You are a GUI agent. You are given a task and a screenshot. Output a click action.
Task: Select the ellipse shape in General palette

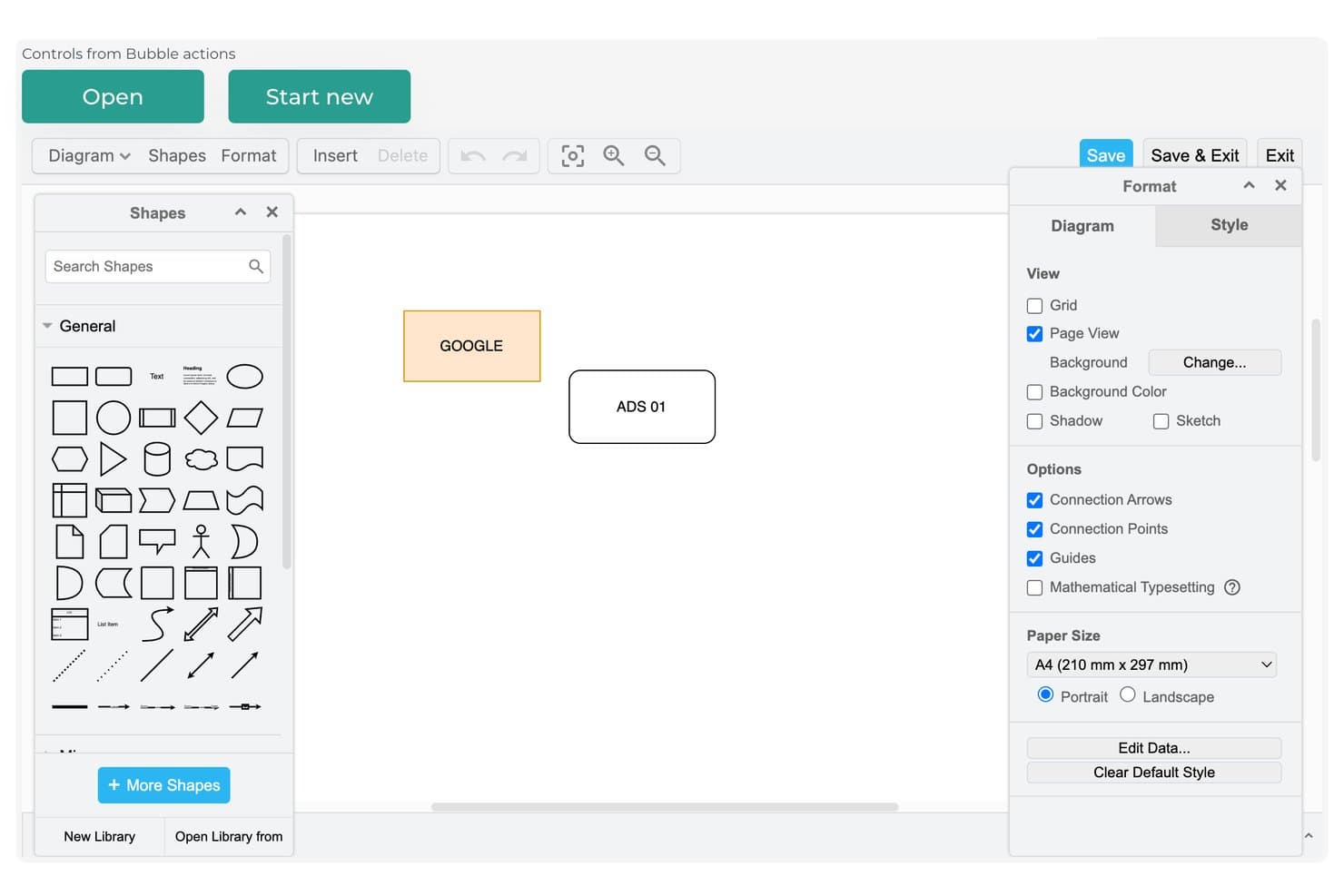[244, 376]
